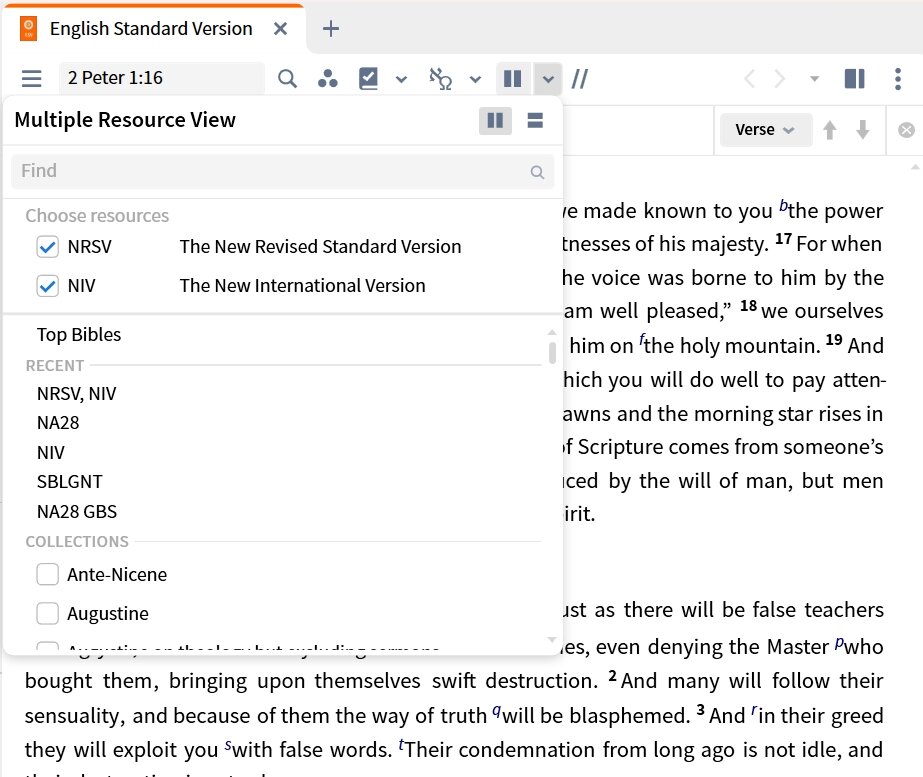Click the interlinear options icon
923x777 pixels.
[x=440, y=78]
